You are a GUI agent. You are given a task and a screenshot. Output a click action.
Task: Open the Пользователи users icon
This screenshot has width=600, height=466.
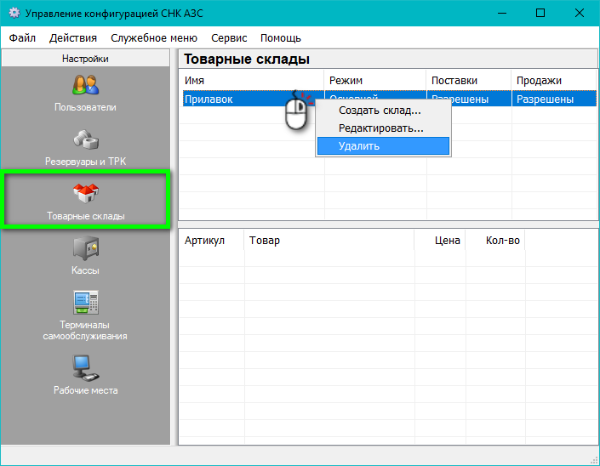tap(85, 86)
